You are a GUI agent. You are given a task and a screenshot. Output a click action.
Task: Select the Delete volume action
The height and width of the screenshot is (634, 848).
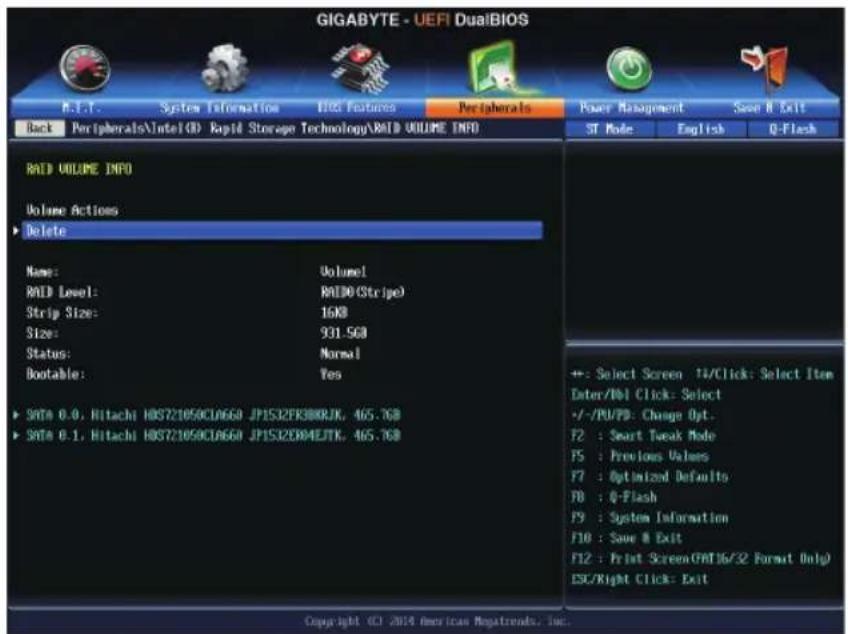[282, 230]
